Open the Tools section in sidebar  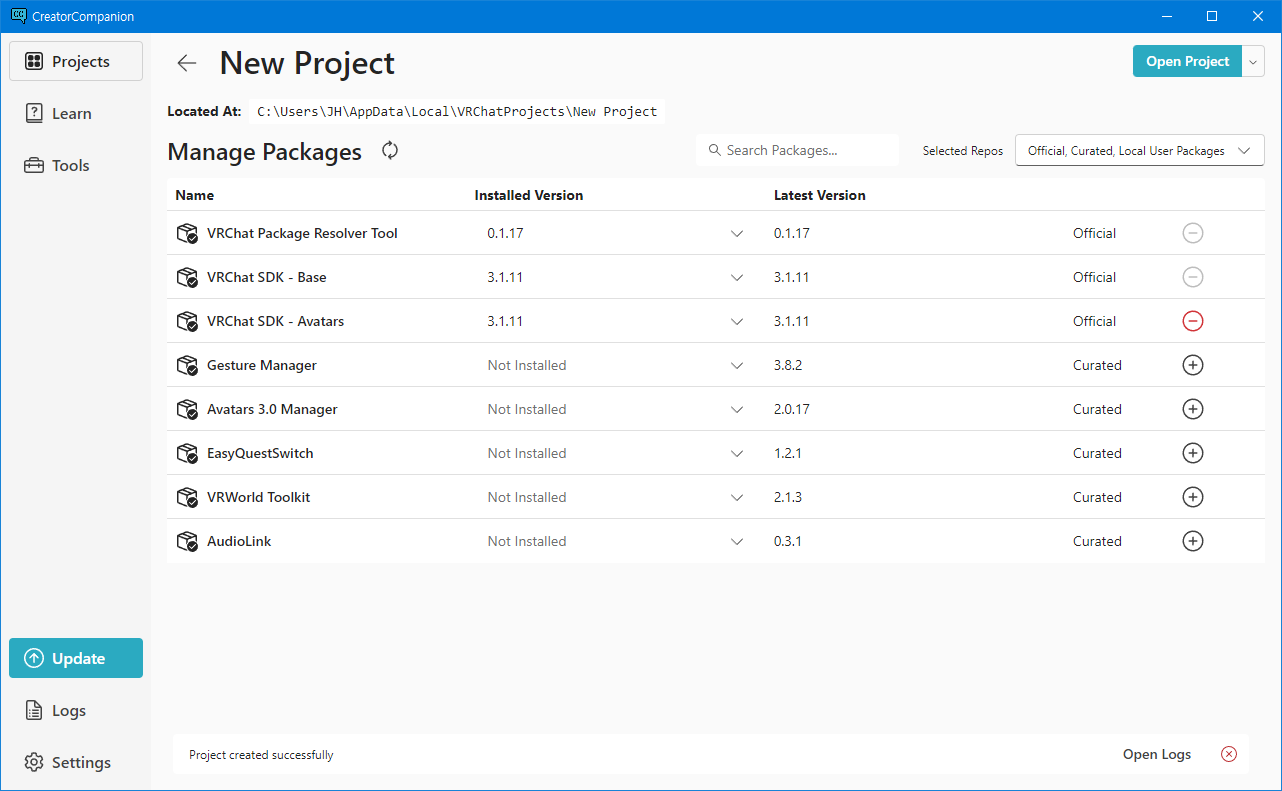coord(76,165)
